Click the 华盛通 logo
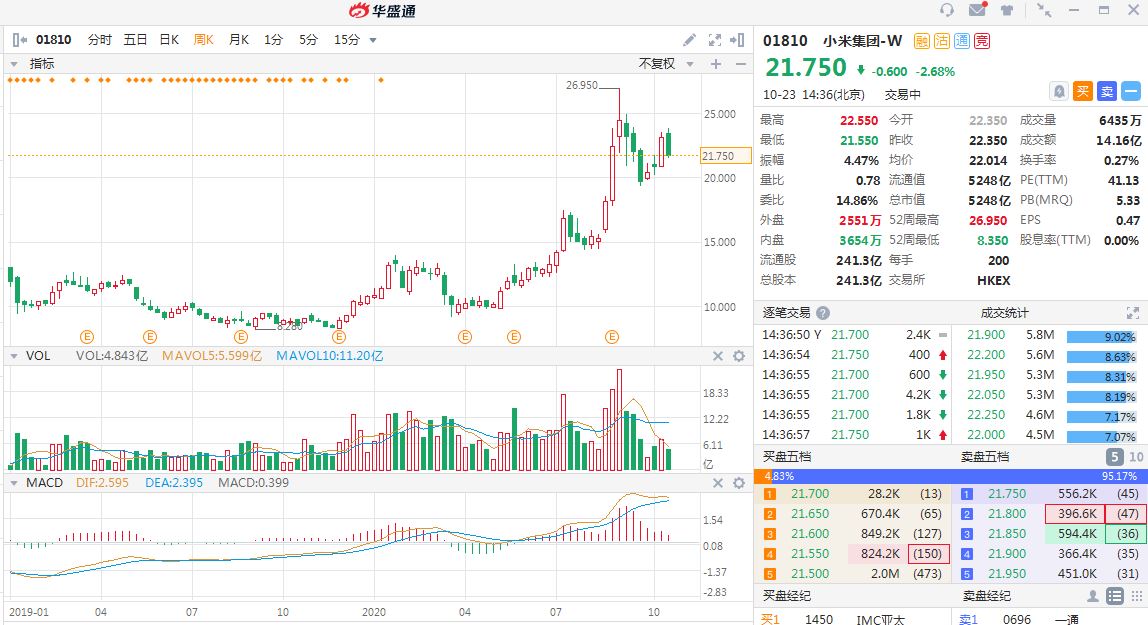 (382, 10)
